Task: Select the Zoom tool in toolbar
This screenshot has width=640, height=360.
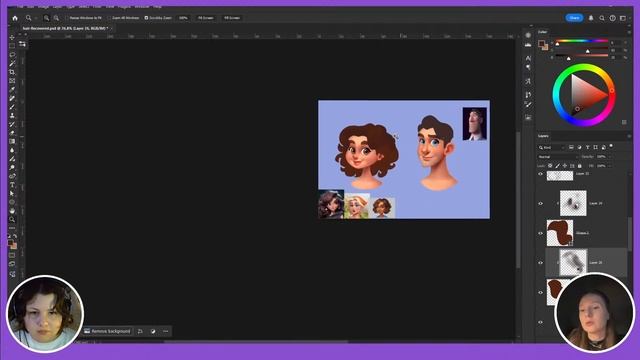Action: coord(12,220)
